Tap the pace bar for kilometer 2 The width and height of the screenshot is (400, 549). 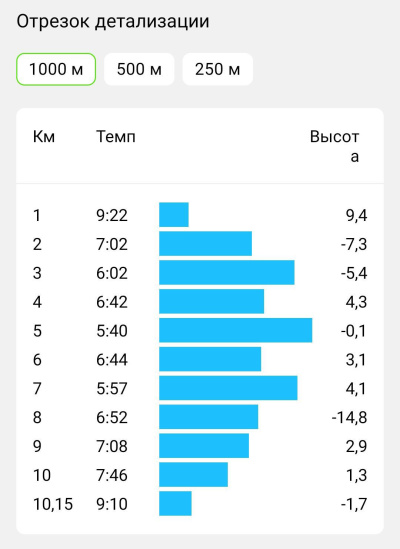pyautogui.click(x=205, y=243)
